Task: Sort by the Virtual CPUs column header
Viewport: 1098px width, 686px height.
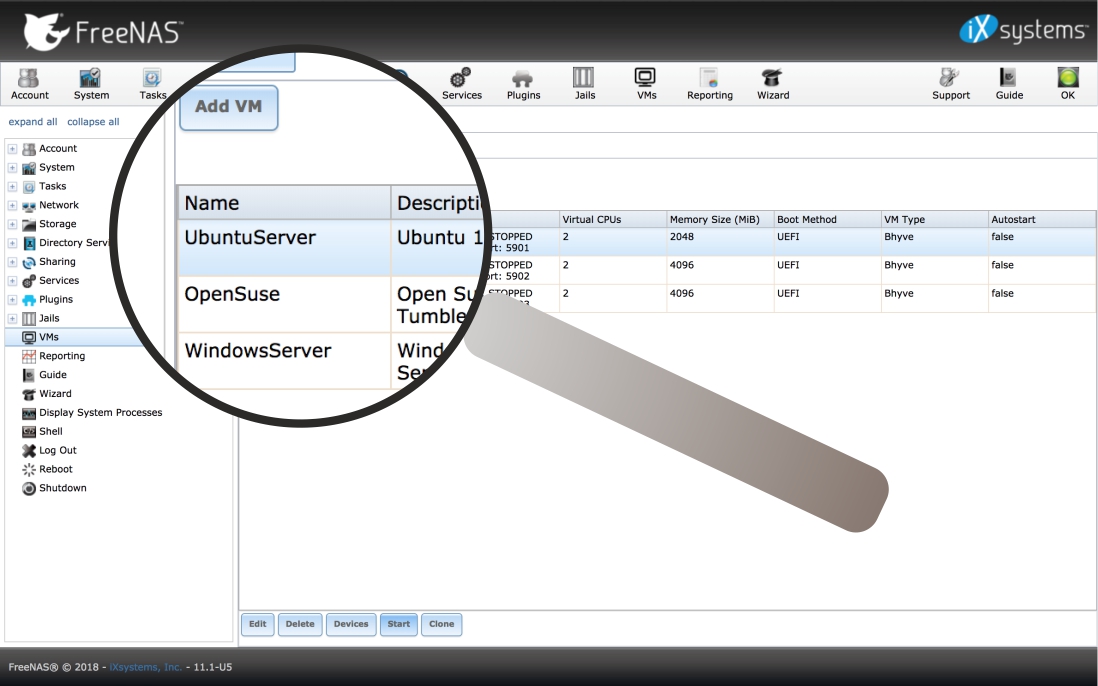Action: 613,219
